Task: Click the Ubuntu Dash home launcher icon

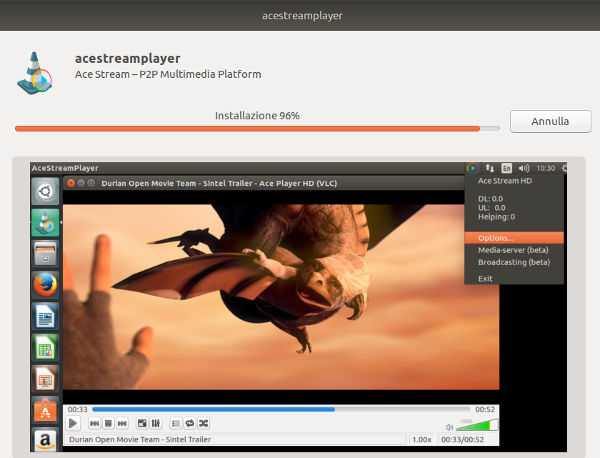Action: [x=45, y=191]
